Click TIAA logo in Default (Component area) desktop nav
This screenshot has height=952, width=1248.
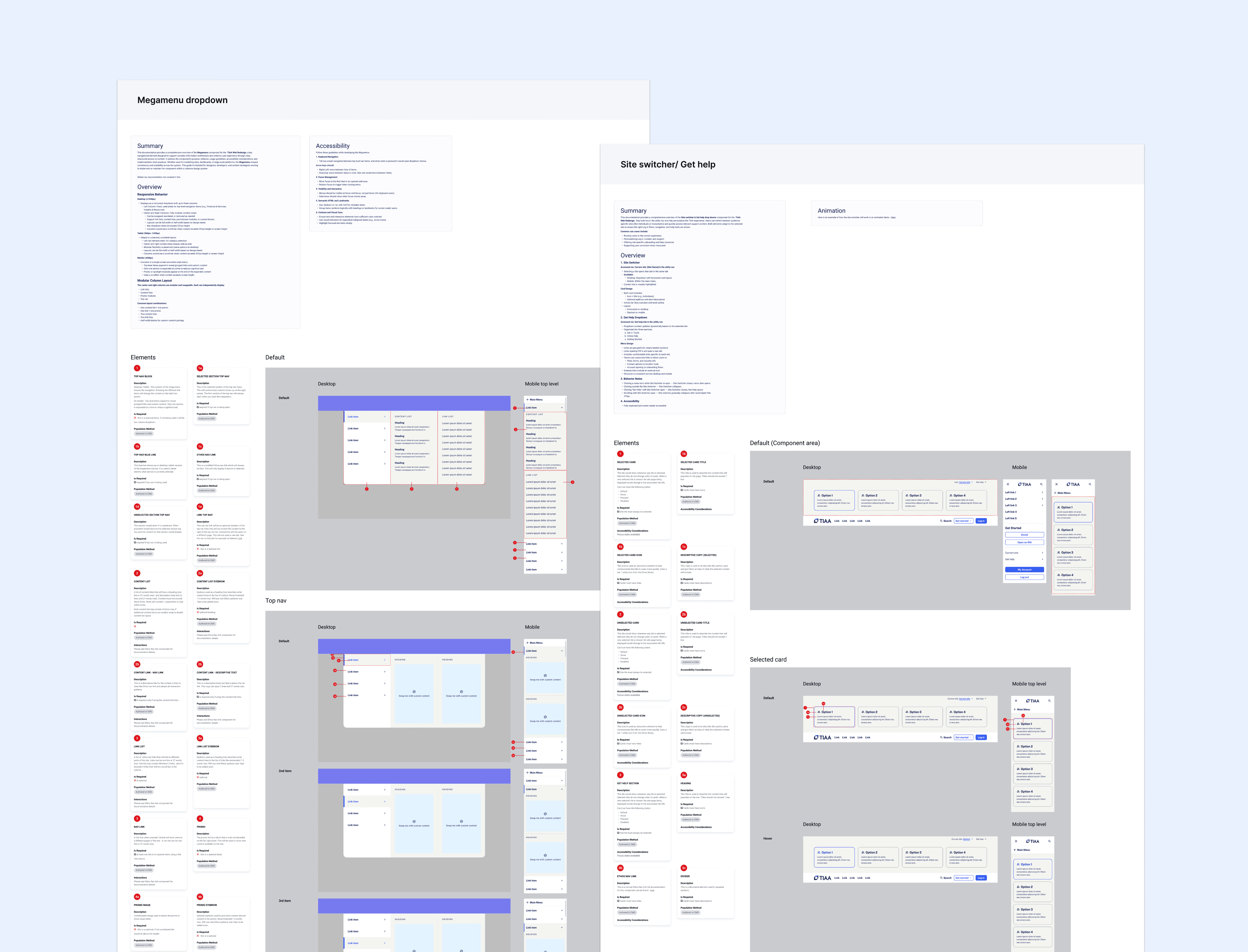(823, 521)
